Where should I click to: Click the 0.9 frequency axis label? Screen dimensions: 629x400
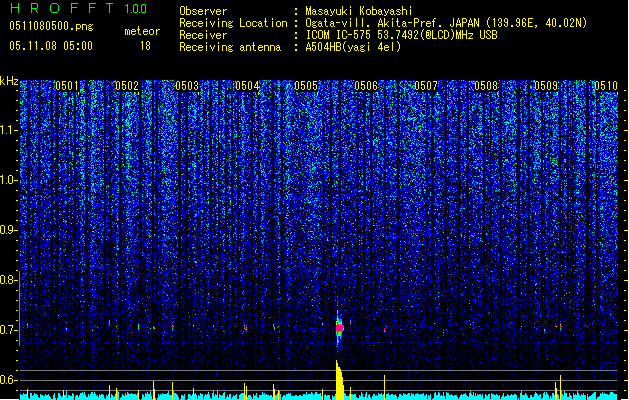pos(9,230)
